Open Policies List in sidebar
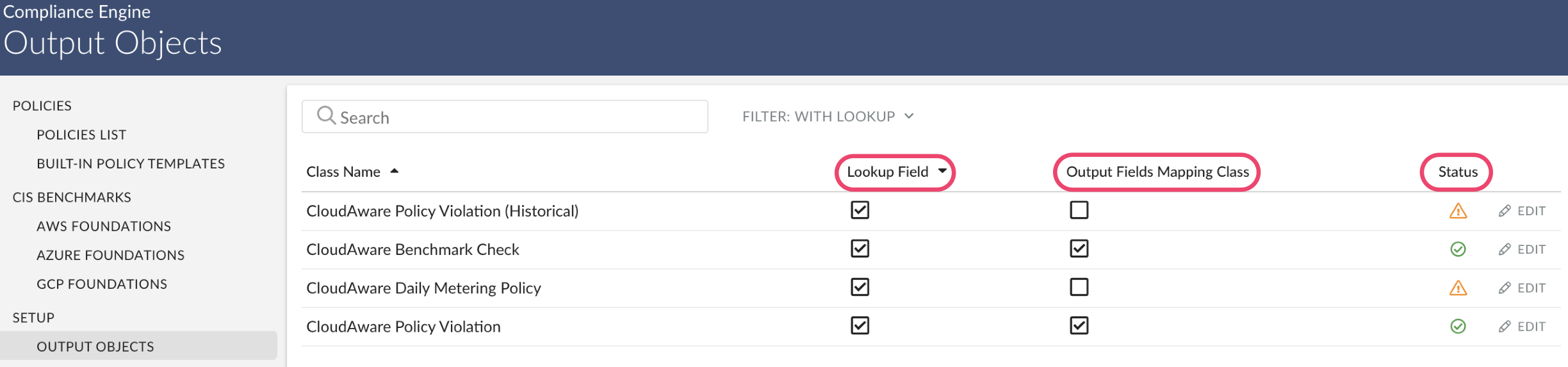 tap(81, 135)
